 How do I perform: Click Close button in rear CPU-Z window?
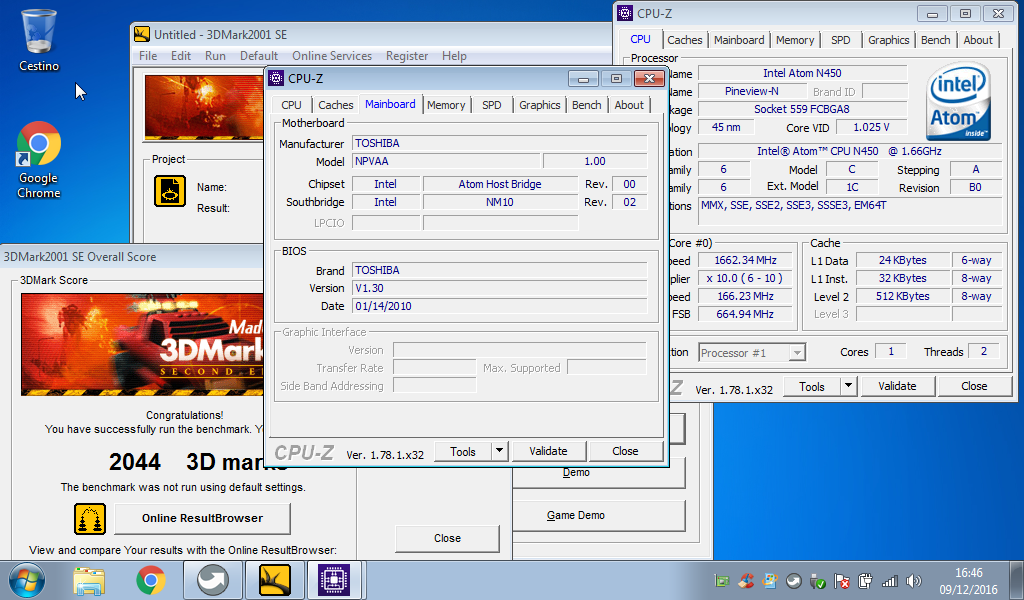point(974,386)
